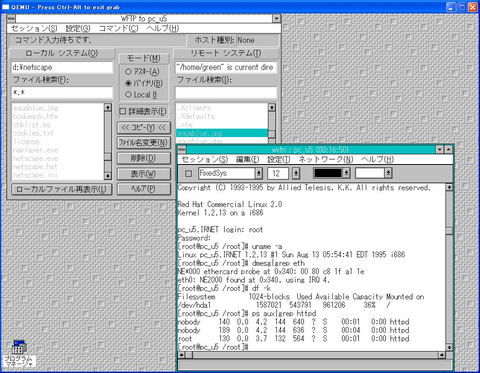Click the local file list scroll-up arrow

click(108, 107)
